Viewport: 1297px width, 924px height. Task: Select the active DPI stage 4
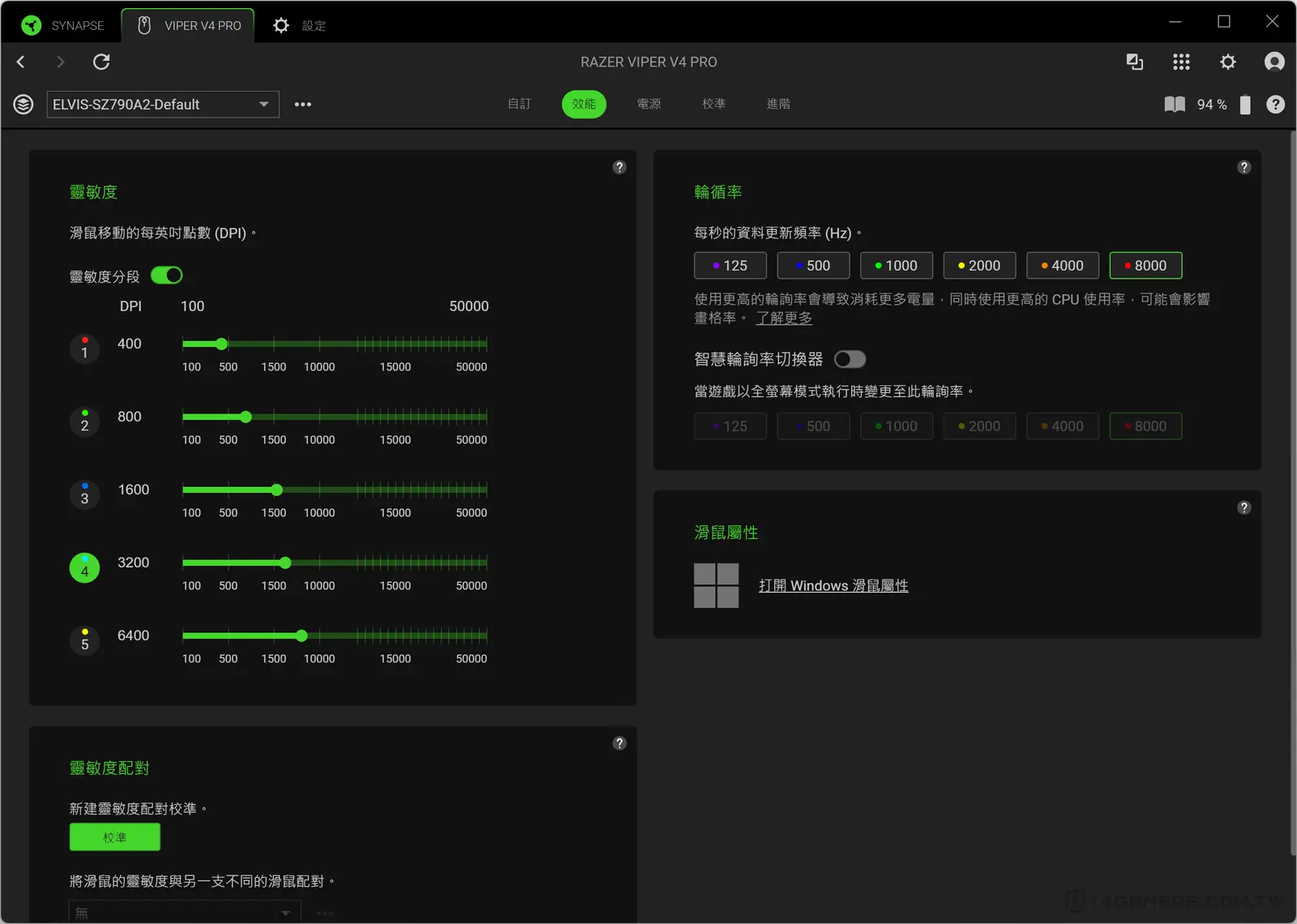pos(84,568)
